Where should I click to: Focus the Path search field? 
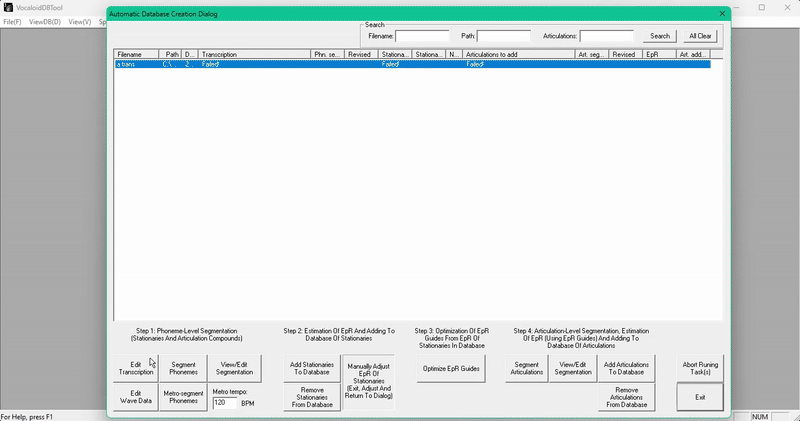point(504,36)
